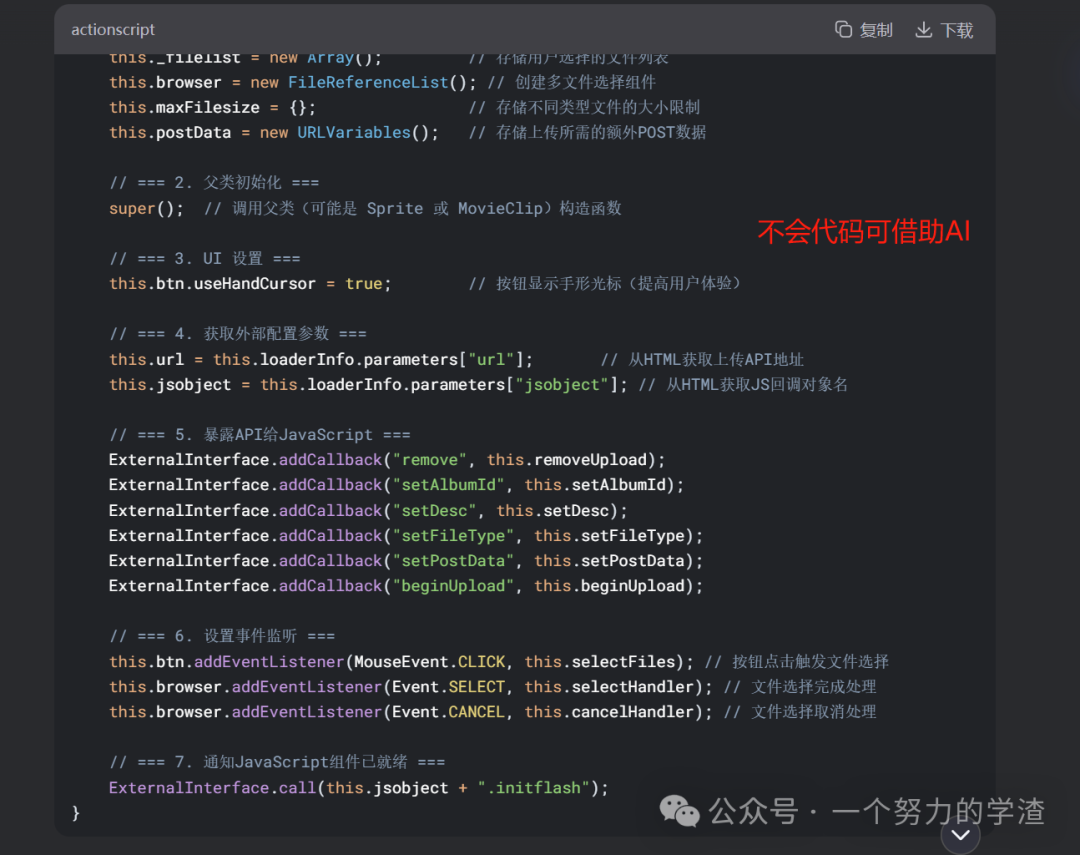Click the red text 不会代码可借助AI
The width and height of the screenshot is (1080, 855).
[x=863, y=229]
